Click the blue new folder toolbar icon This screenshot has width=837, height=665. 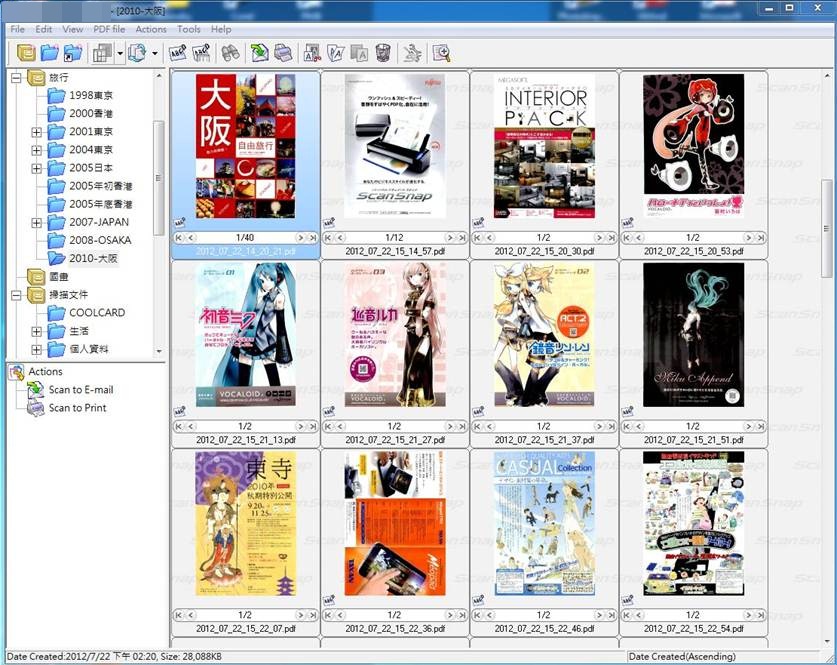(50, 52)
